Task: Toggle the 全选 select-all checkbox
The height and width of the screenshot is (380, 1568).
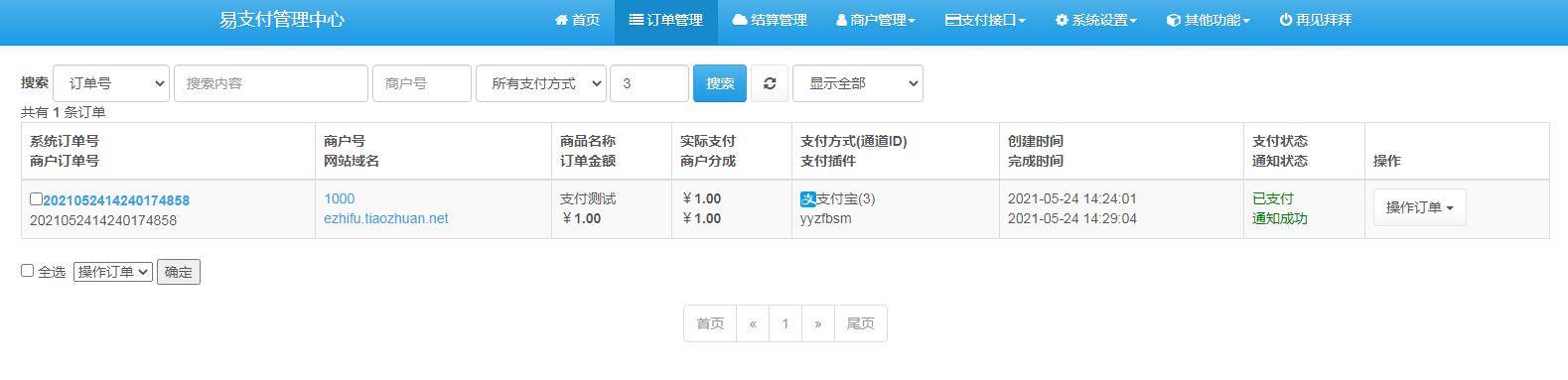Action: [x=28, y=270]
